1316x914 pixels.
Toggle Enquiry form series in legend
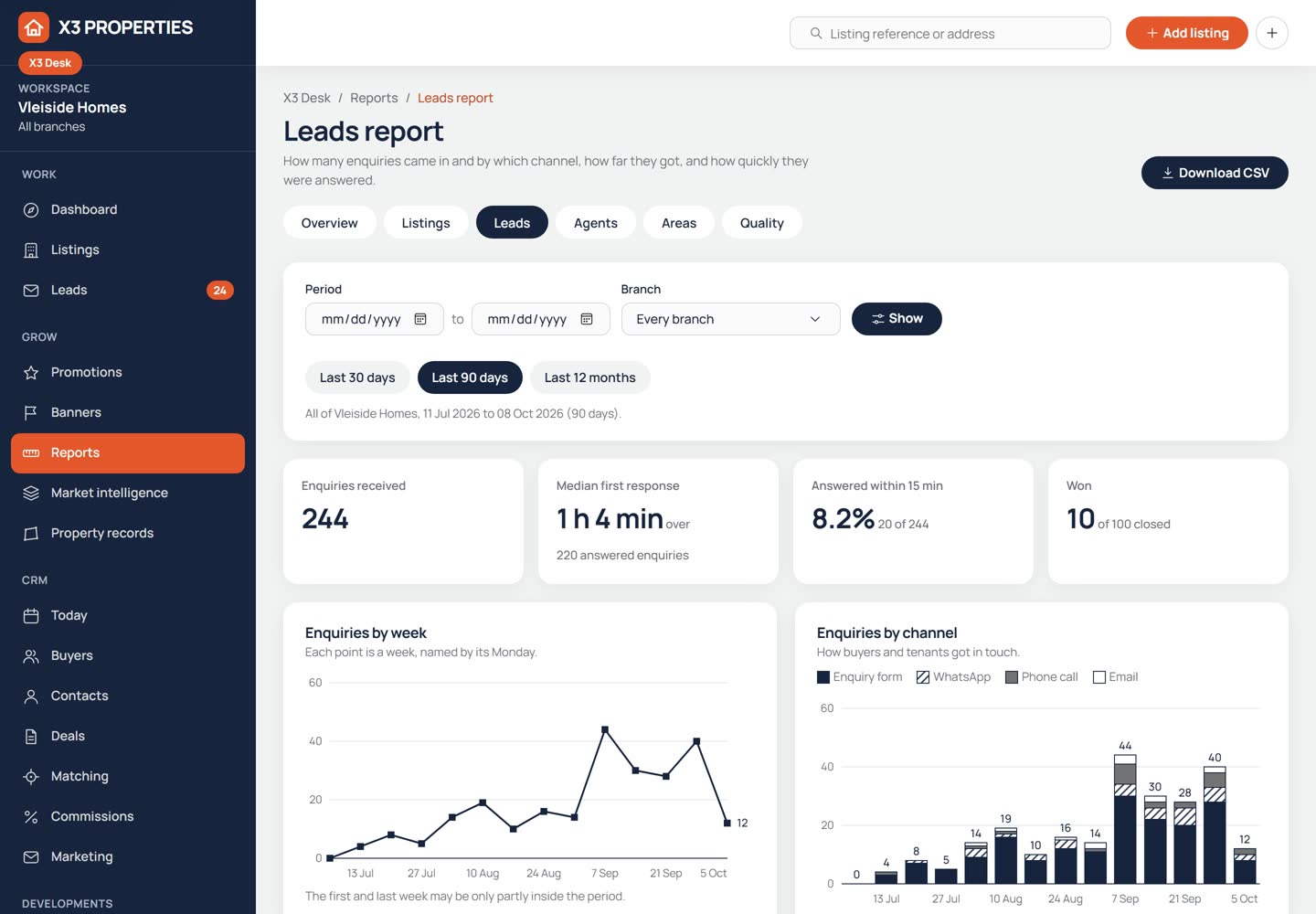859,677
